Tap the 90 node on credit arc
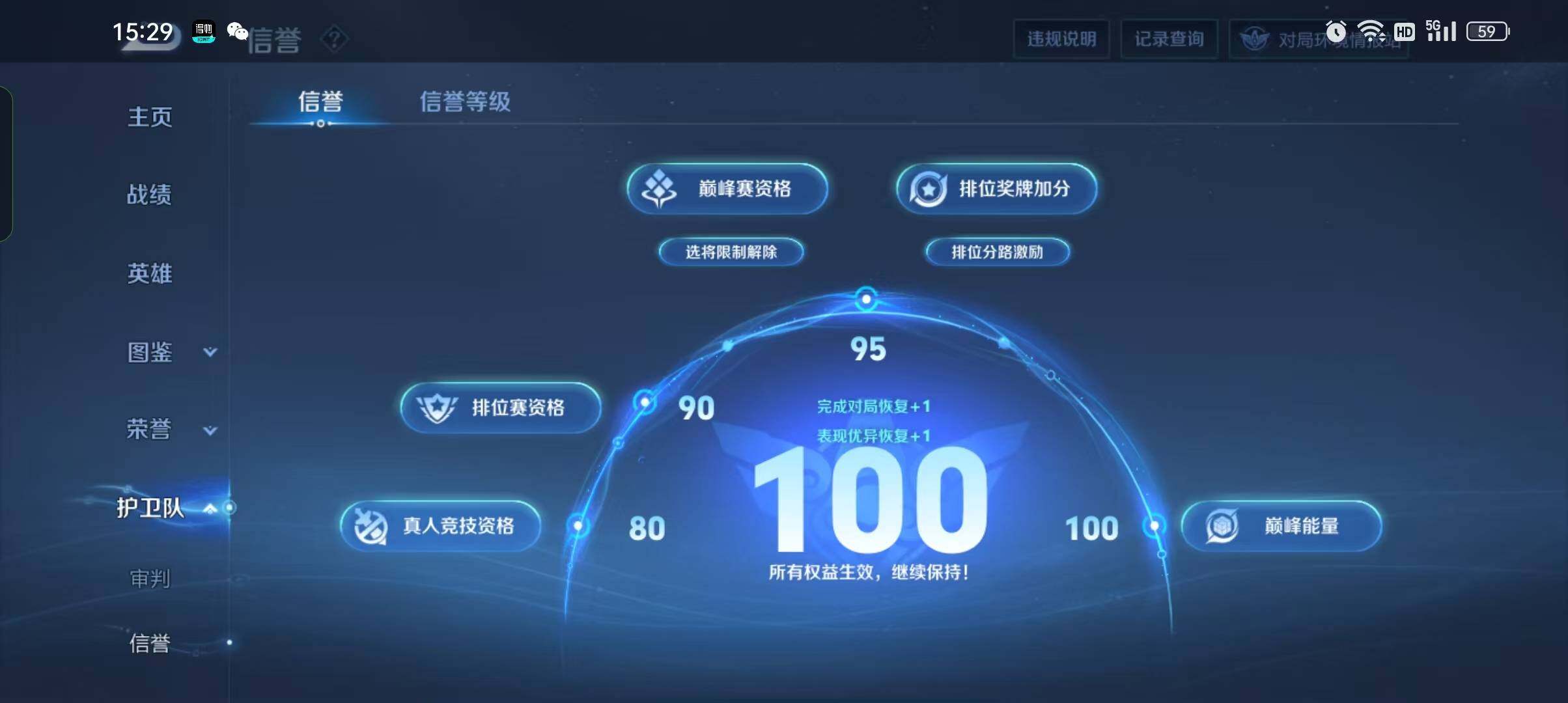This screenshot has height=703, width=1568. [x=645, y=402]
